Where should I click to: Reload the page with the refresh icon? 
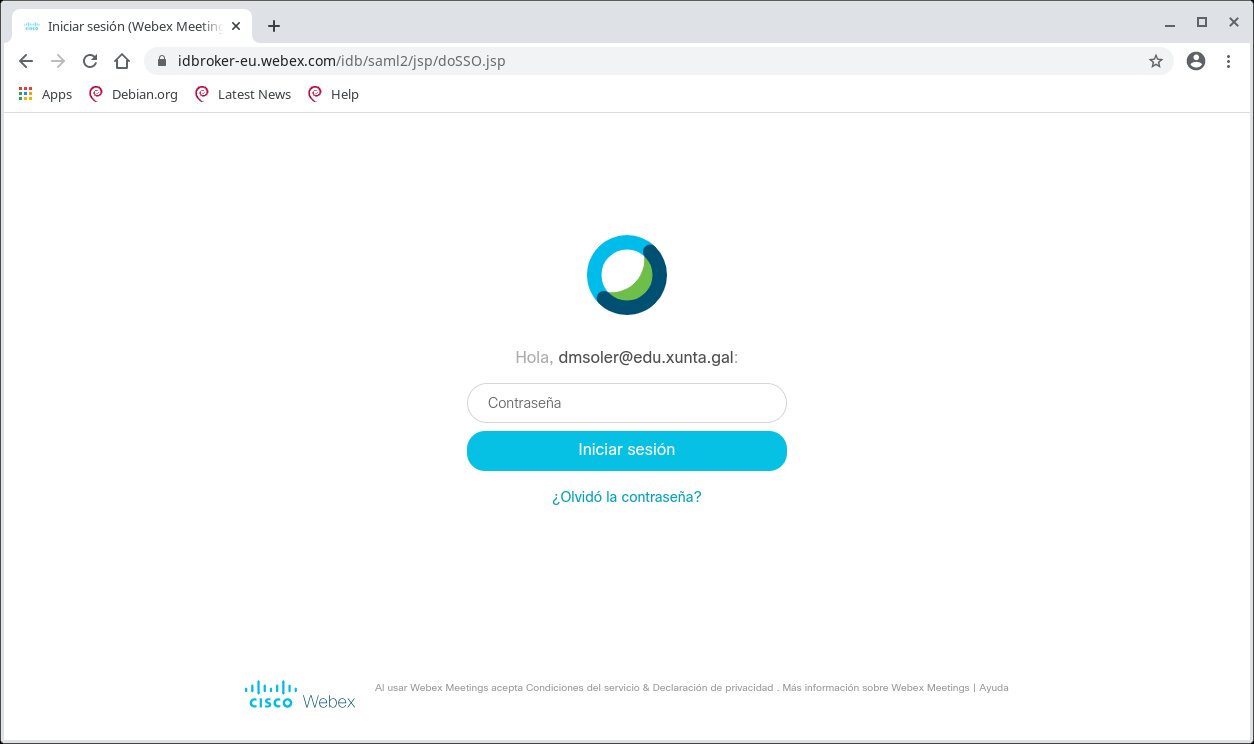[89, 61]
